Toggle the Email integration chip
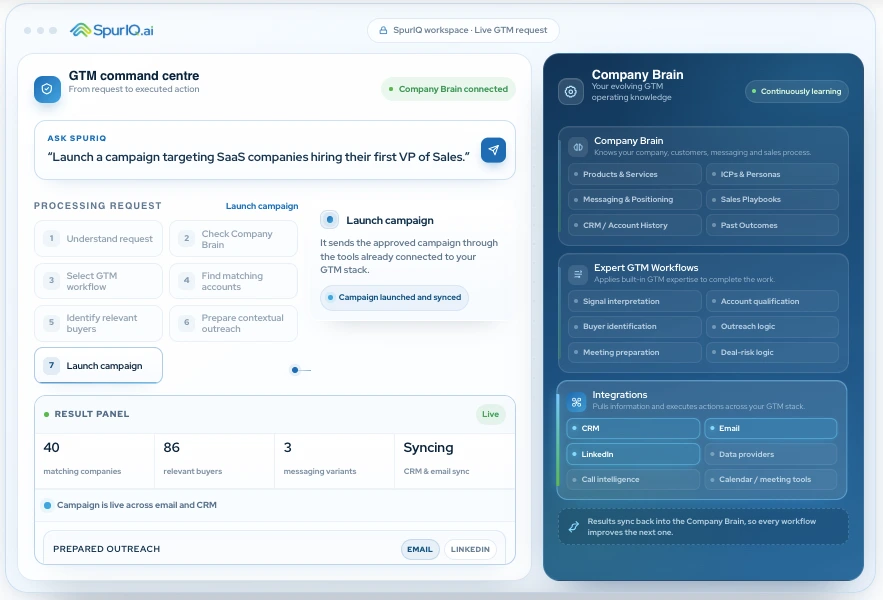The height and width of the screenshot is (600, 883). [x=770, y=428]
